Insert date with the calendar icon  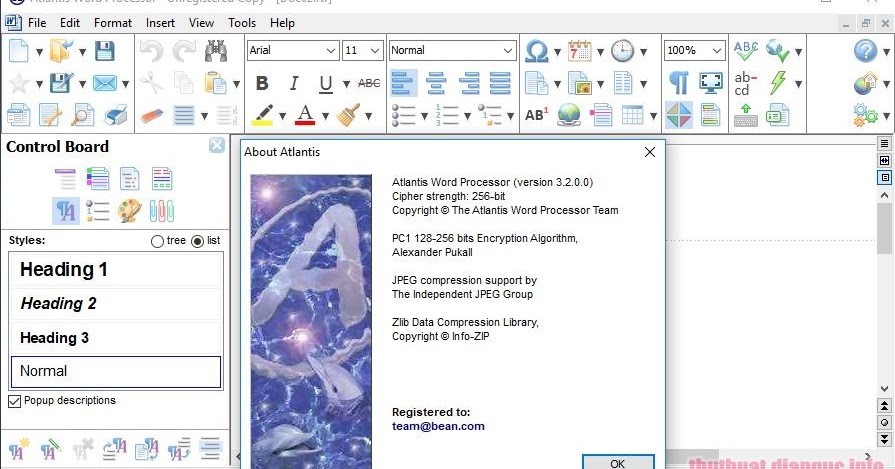[579, 51]
